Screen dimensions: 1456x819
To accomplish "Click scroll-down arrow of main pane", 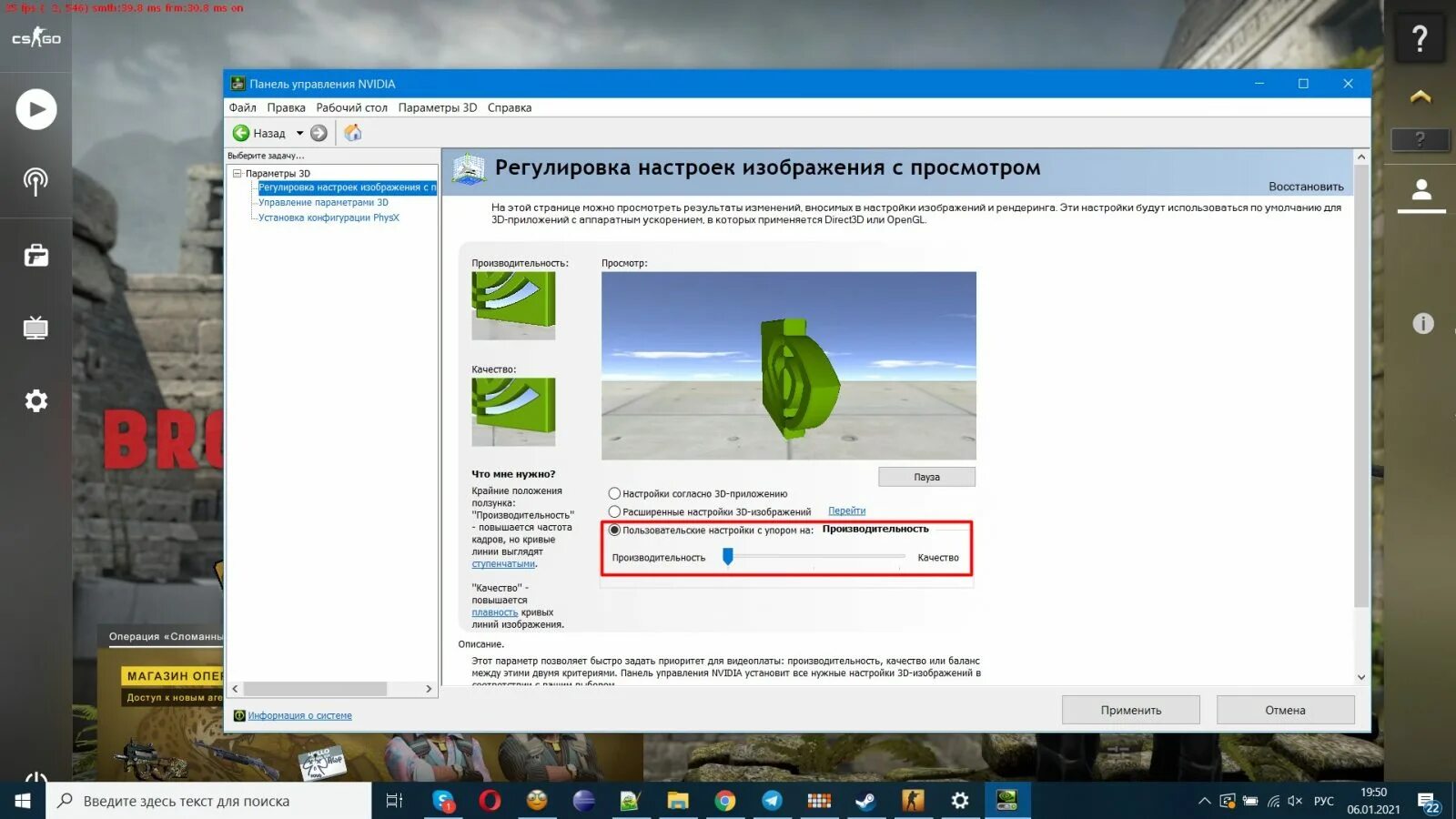I will (x=1361, y=677).
